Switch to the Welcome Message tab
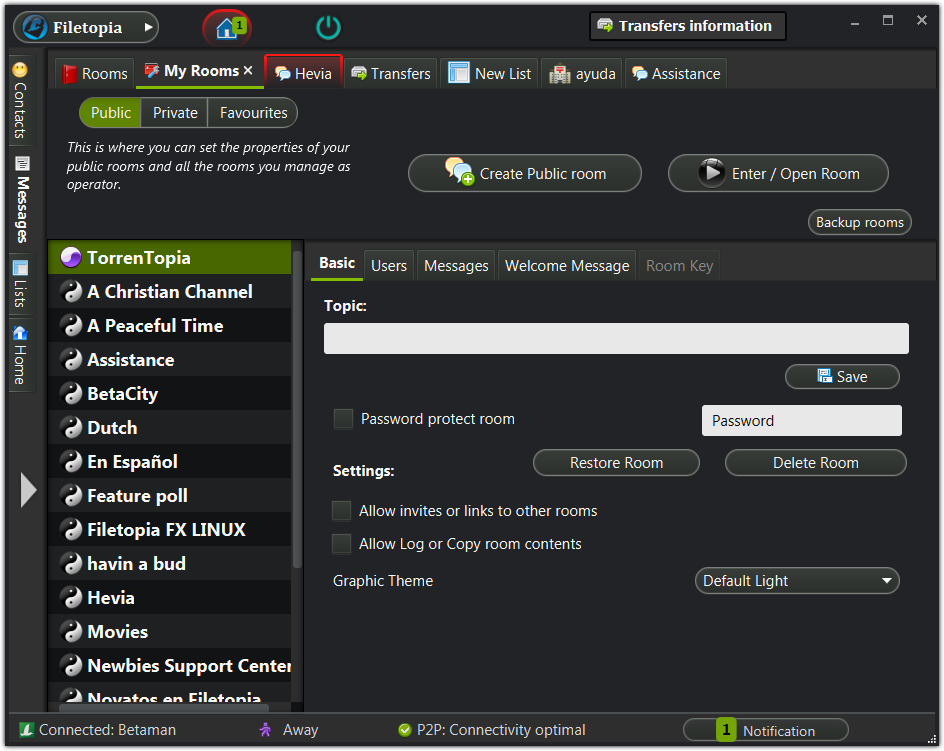 [x=567, y=266]
